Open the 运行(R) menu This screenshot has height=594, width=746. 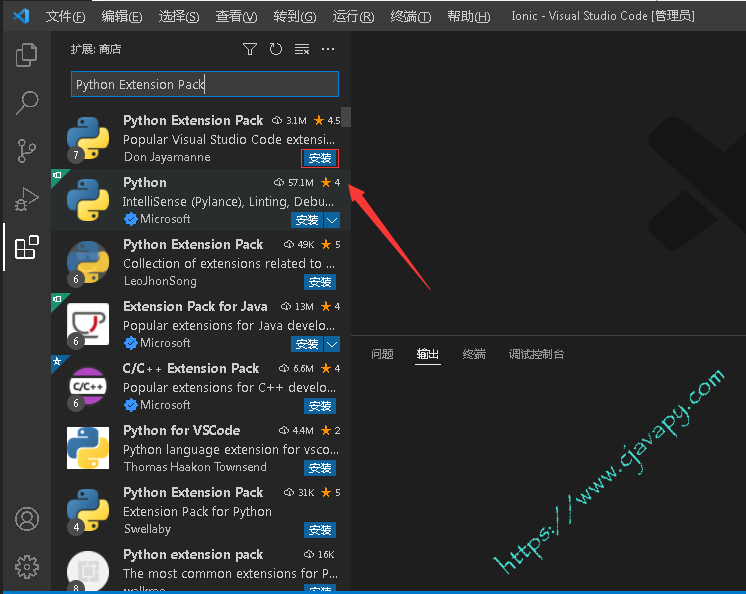pos(353,17)
